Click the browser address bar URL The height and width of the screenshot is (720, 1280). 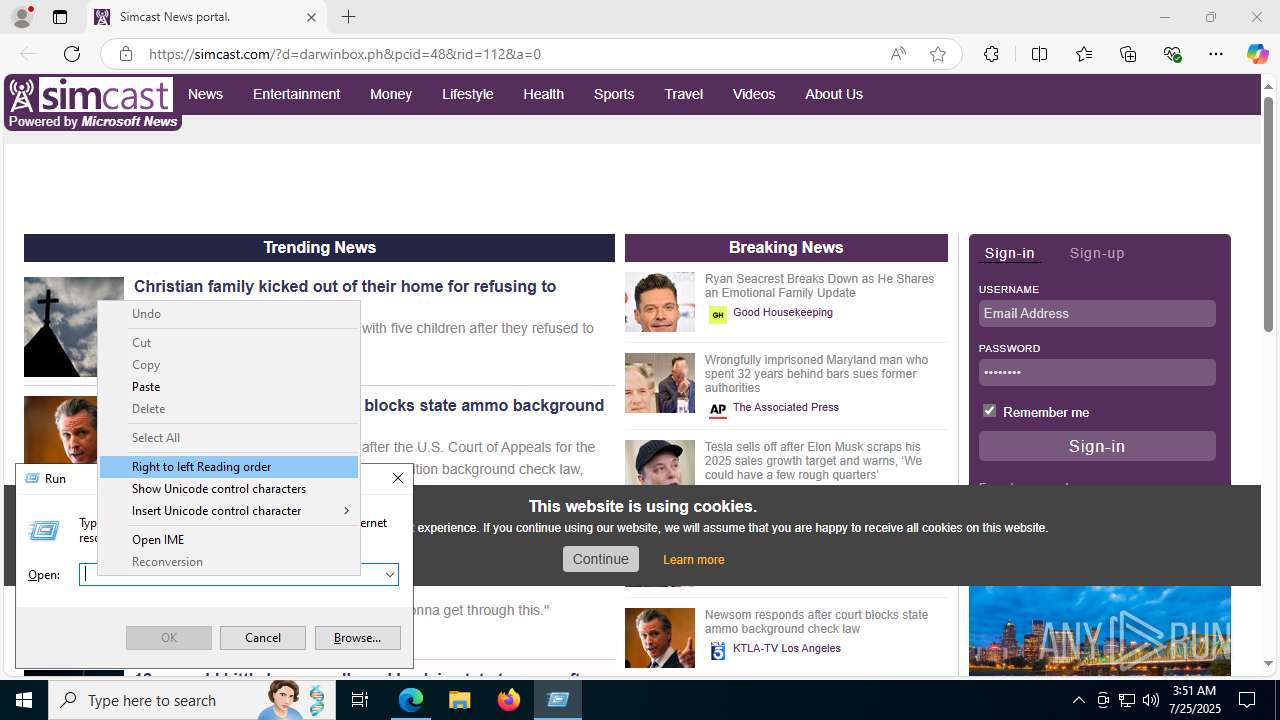[345, 54]
